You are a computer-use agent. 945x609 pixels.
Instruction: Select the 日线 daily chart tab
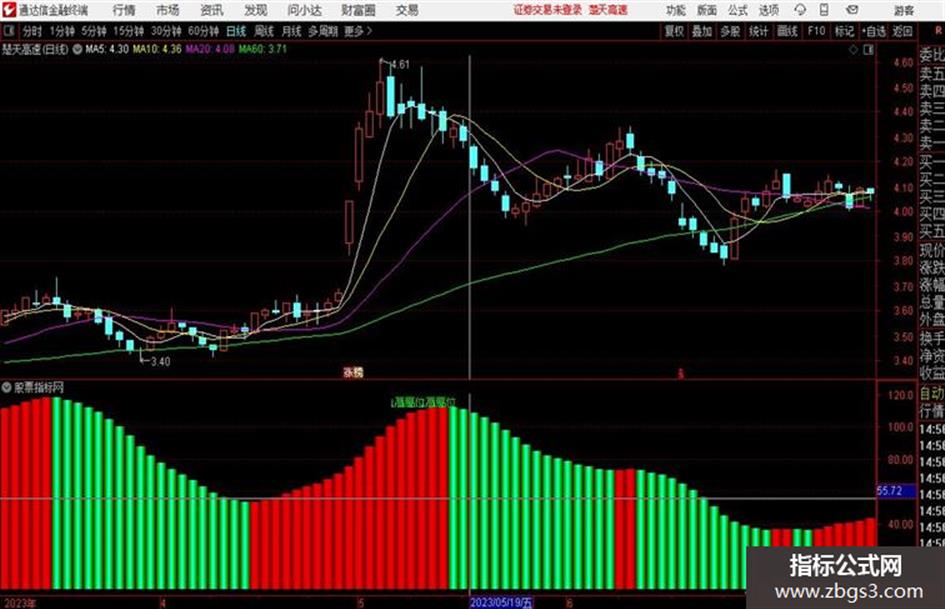pos(236,31)
